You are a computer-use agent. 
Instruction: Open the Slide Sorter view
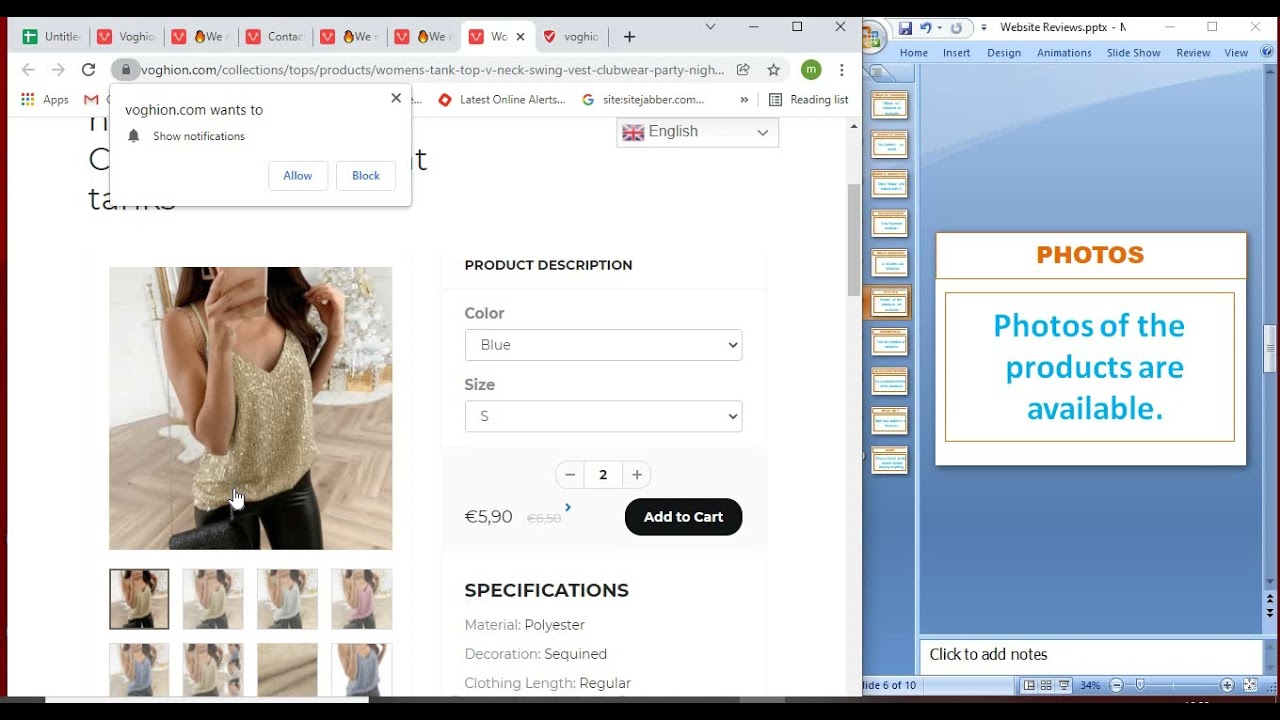[1046, 685]
